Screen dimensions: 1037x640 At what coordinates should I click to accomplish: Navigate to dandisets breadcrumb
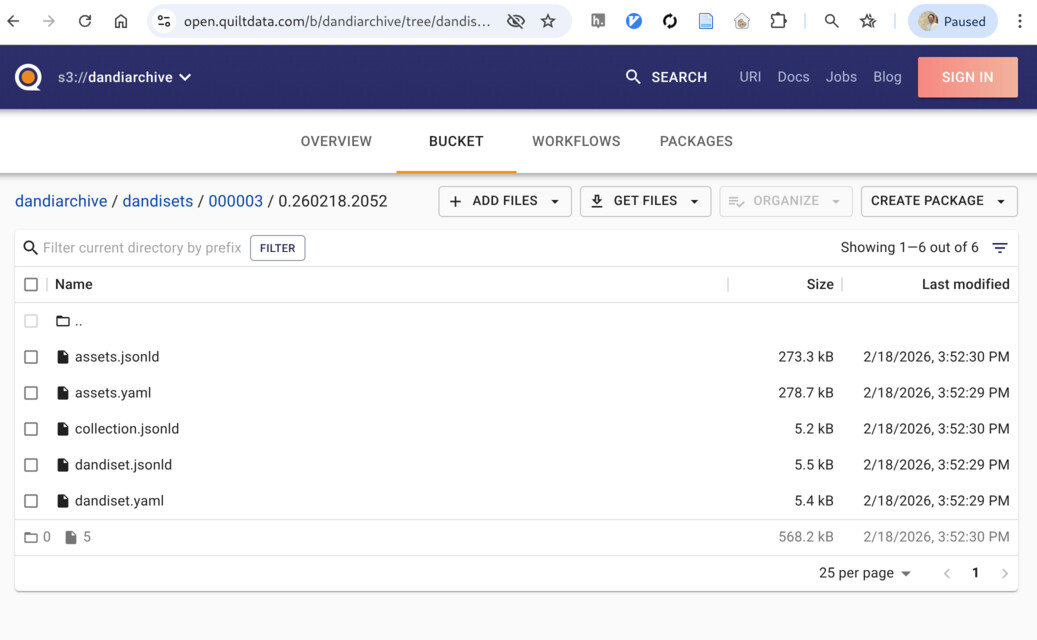157,201
